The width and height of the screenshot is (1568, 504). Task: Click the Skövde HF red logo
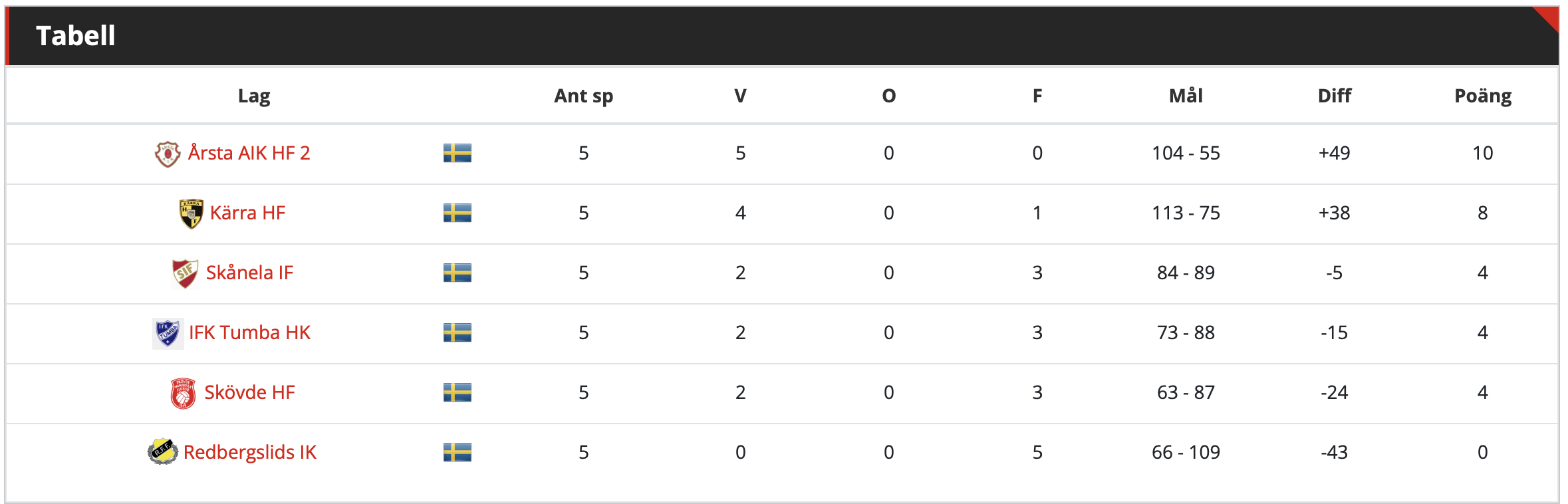(183, 393)
